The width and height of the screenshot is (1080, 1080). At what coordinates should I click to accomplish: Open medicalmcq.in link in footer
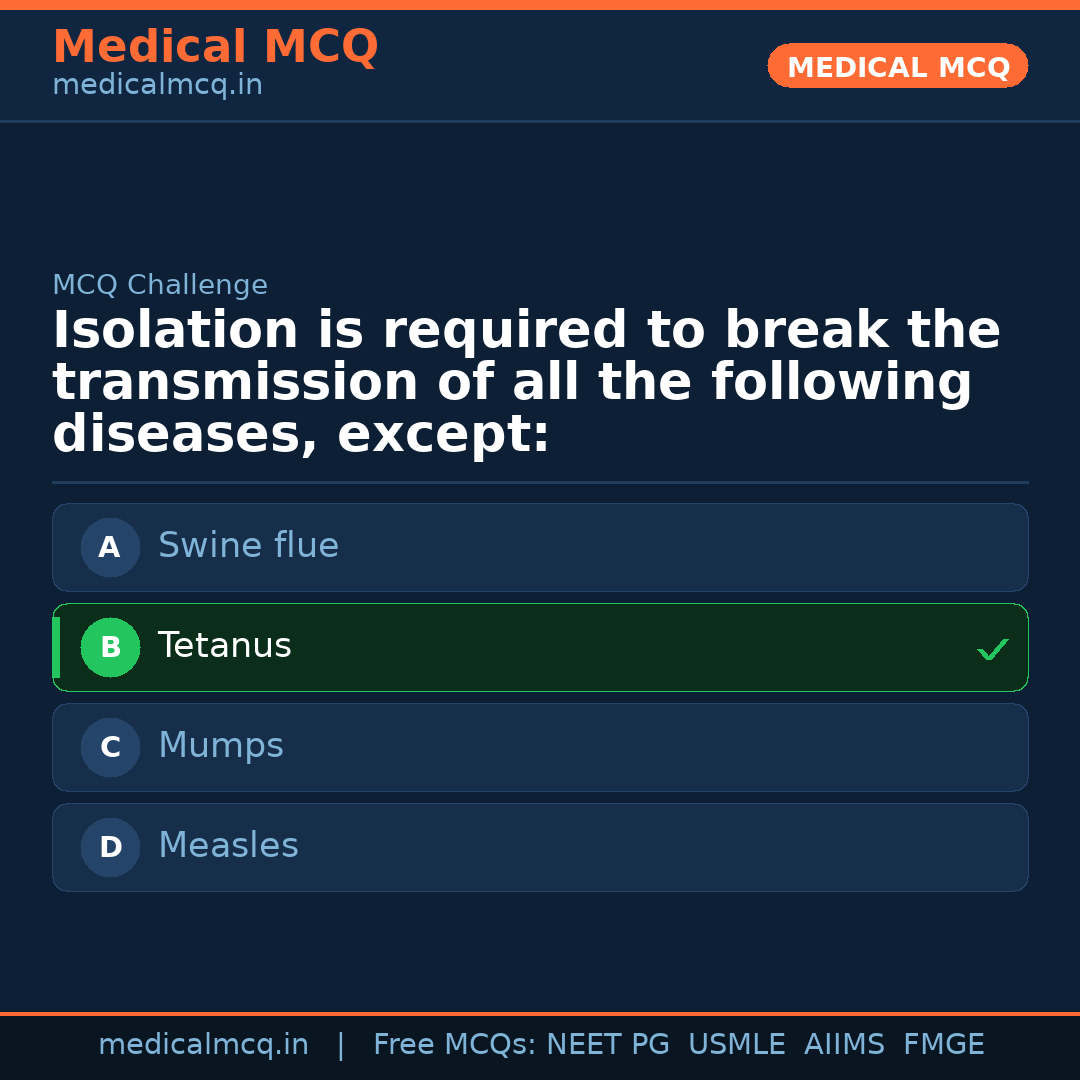coord(203,1044)
